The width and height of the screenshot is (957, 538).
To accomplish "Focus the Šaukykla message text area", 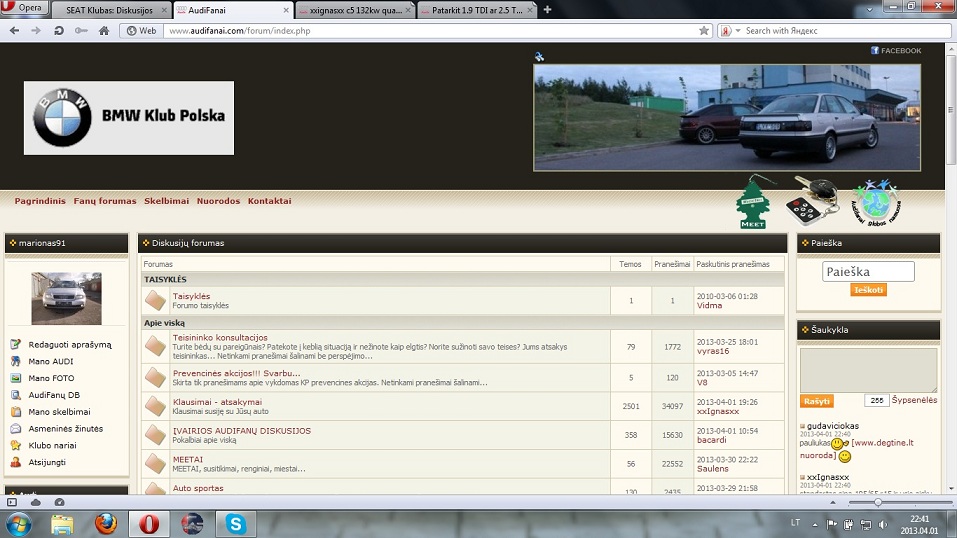I will coord(868,371).
